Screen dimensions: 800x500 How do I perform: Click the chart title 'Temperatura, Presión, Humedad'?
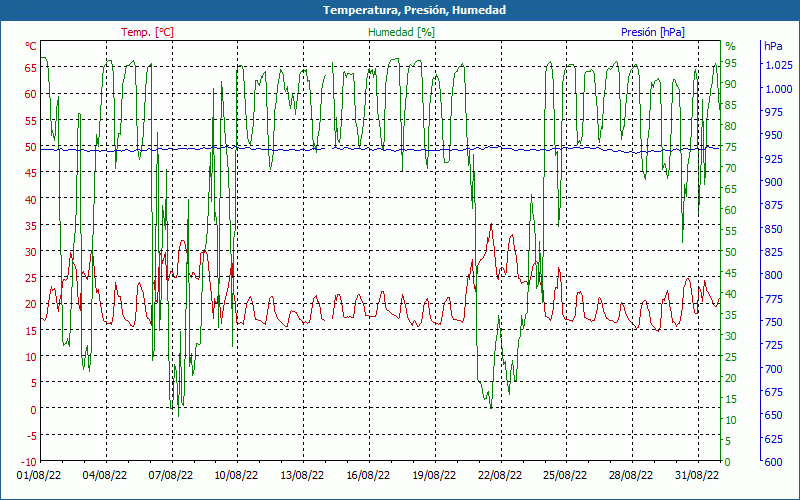[x=414, y=10]
